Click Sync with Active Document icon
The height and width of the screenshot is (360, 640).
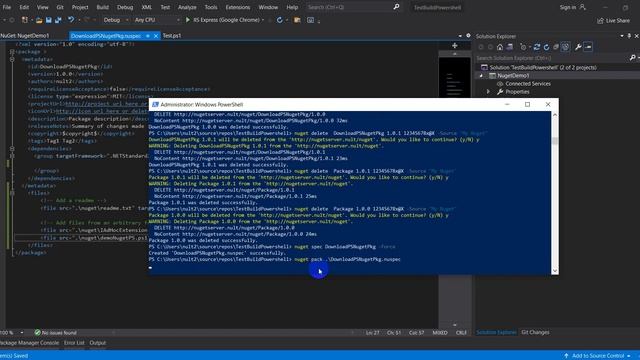pyautogui.click(x=537, y=47)
